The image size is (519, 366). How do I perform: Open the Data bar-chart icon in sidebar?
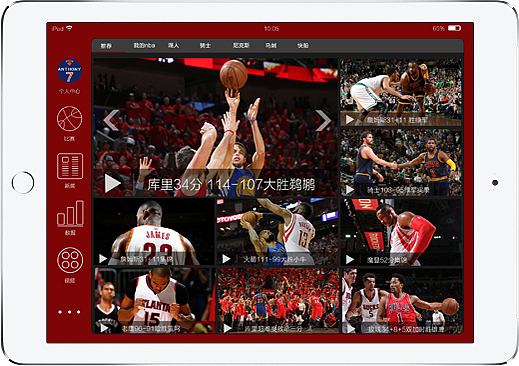[70, 213]
